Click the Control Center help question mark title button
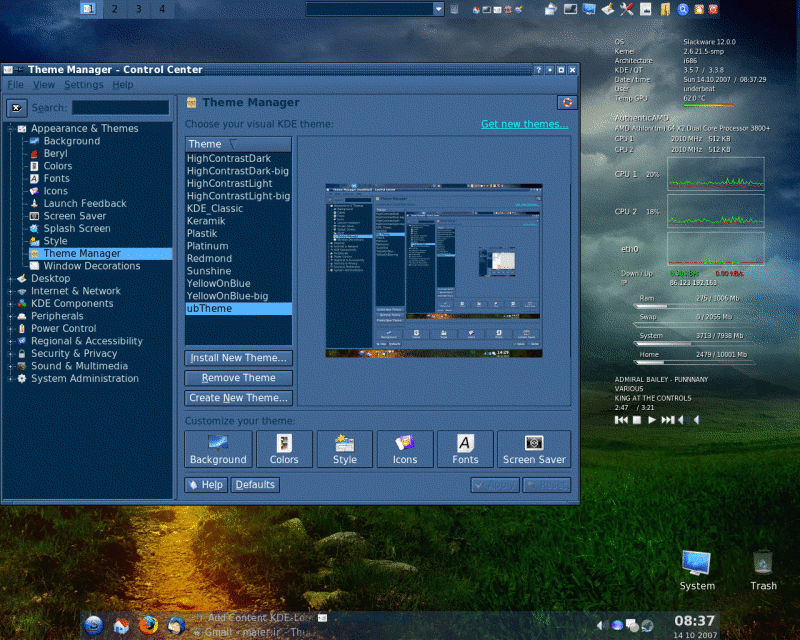The width and height of the screenshot is (800, 640). [x=538, y=70]
